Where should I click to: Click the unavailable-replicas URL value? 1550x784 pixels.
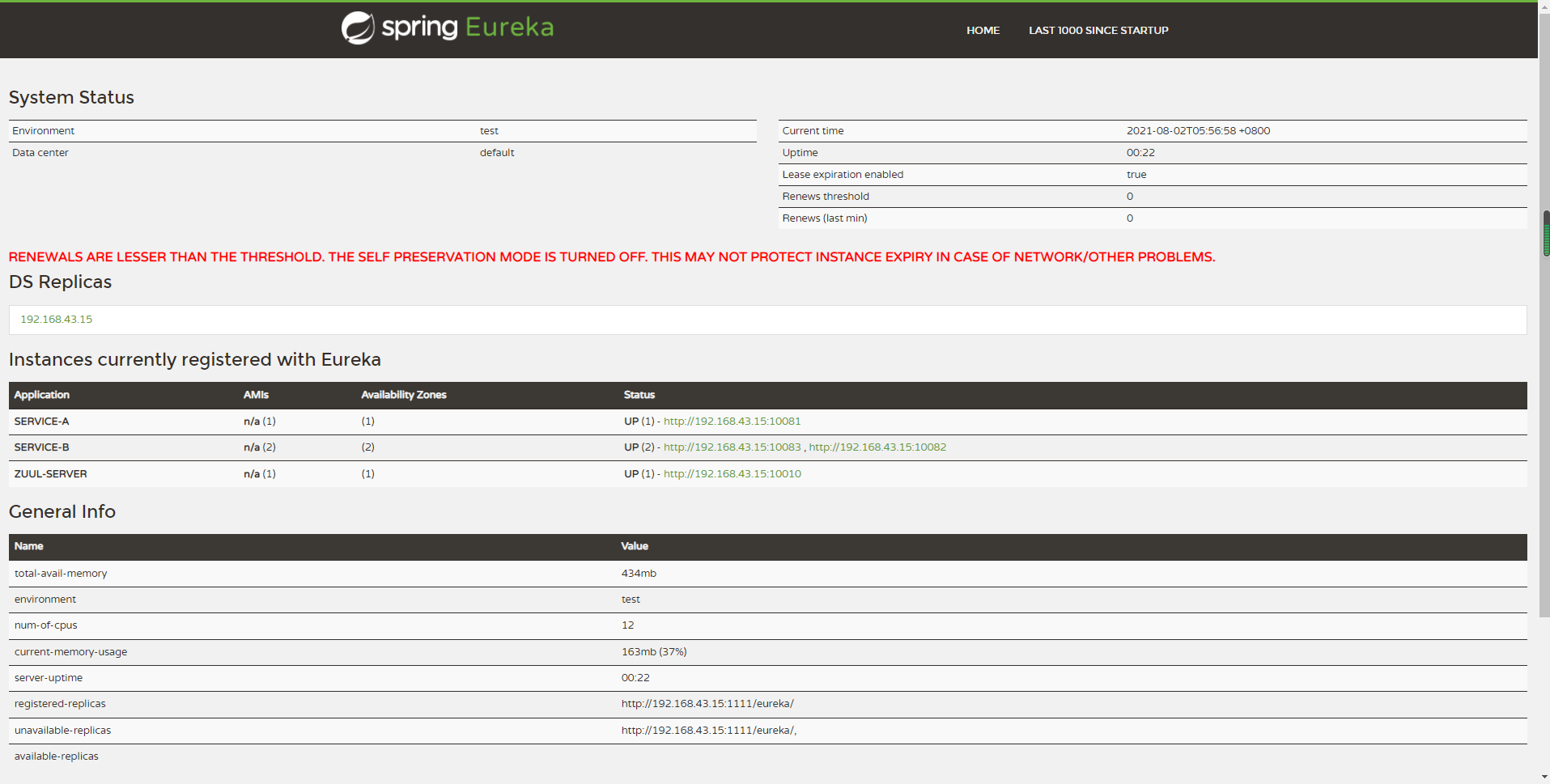tap(709, 731)
